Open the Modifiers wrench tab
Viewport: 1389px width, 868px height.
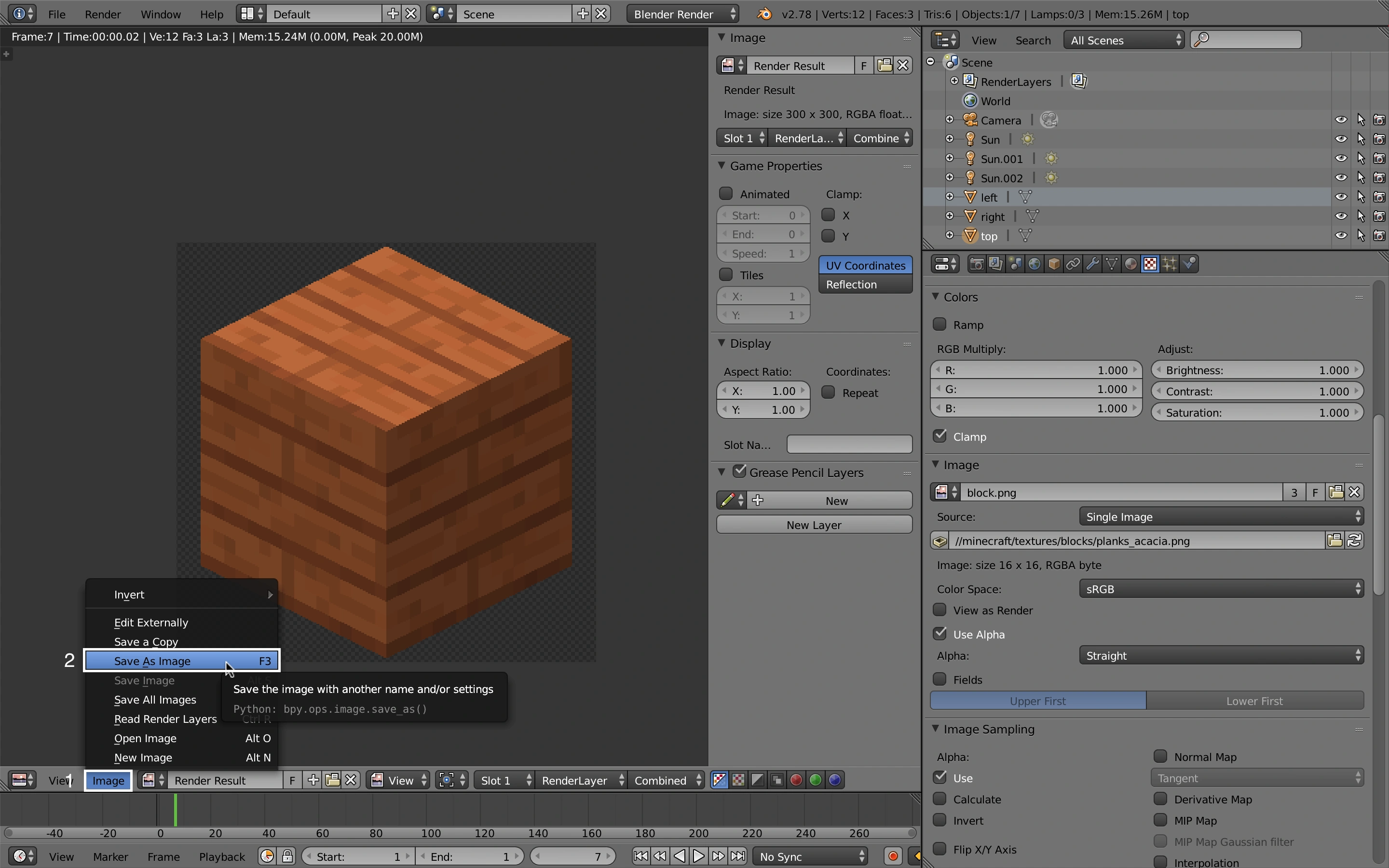pyautogui.click(x=1092, y=263)
